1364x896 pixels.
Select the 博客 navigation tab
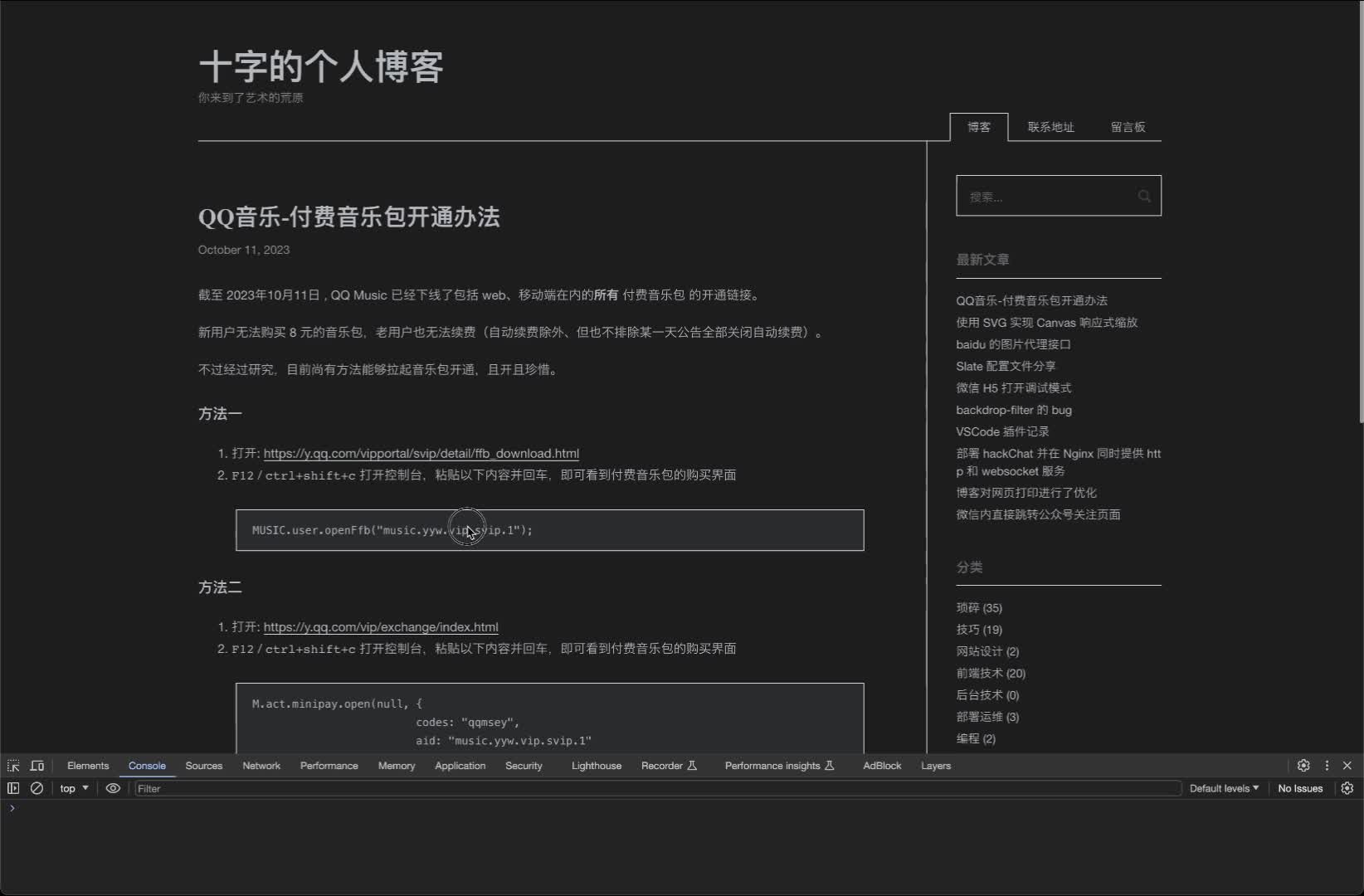point(979,127)
